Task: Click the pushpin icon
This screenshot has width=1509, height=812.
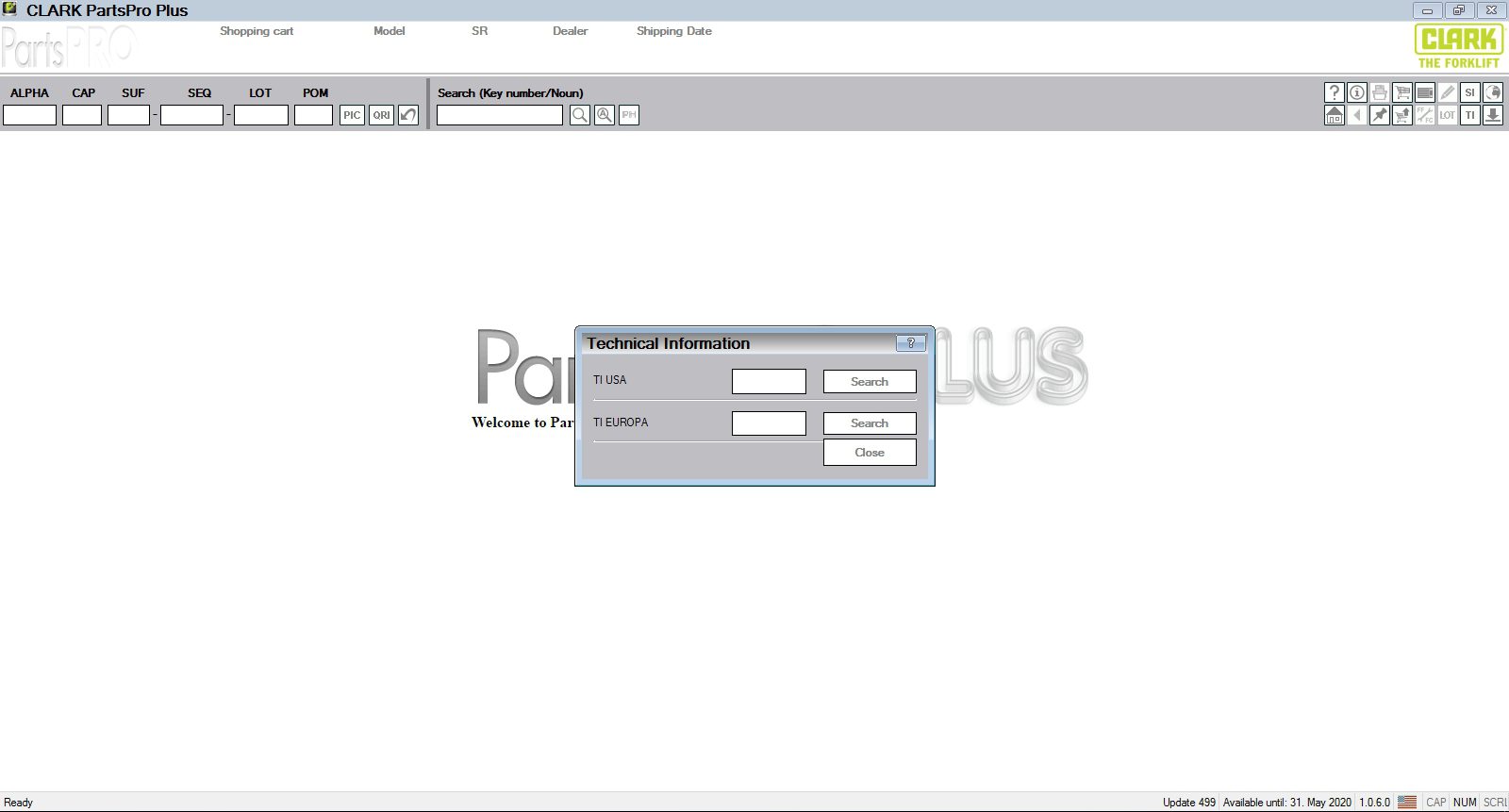Action: click(x=1380, y=115)
